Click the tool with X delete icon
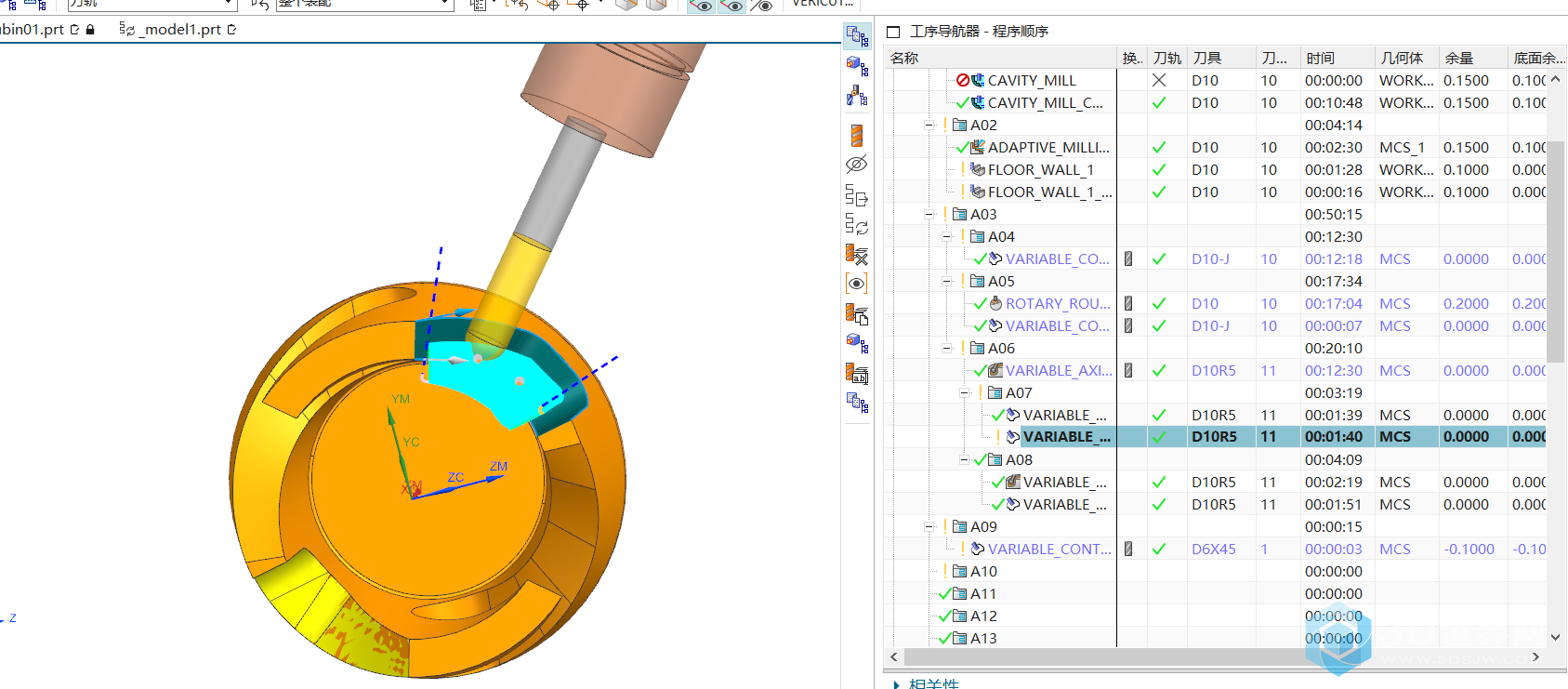The image size is (1568, 689). pyautogui.click(x=857, y=254)
